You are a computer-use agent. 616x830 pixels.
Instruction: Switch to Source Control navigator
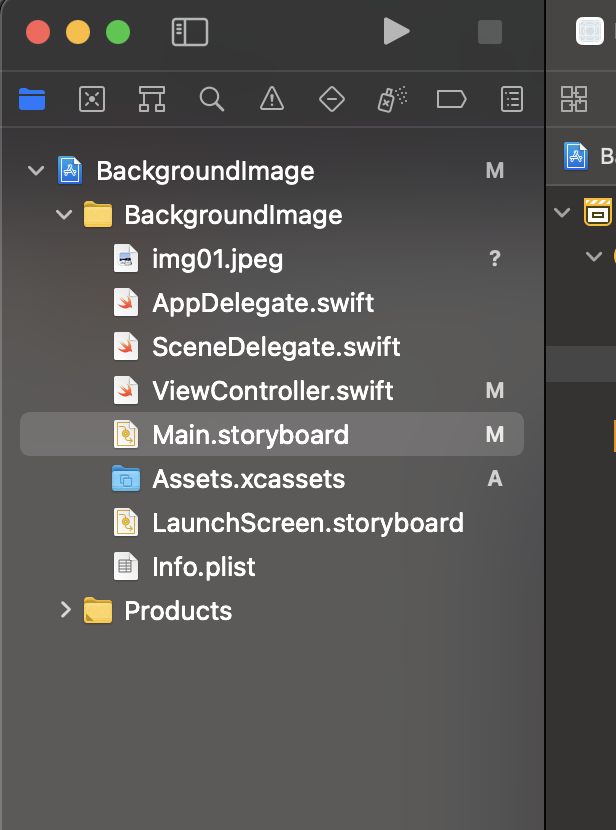(x=92, y=98)
